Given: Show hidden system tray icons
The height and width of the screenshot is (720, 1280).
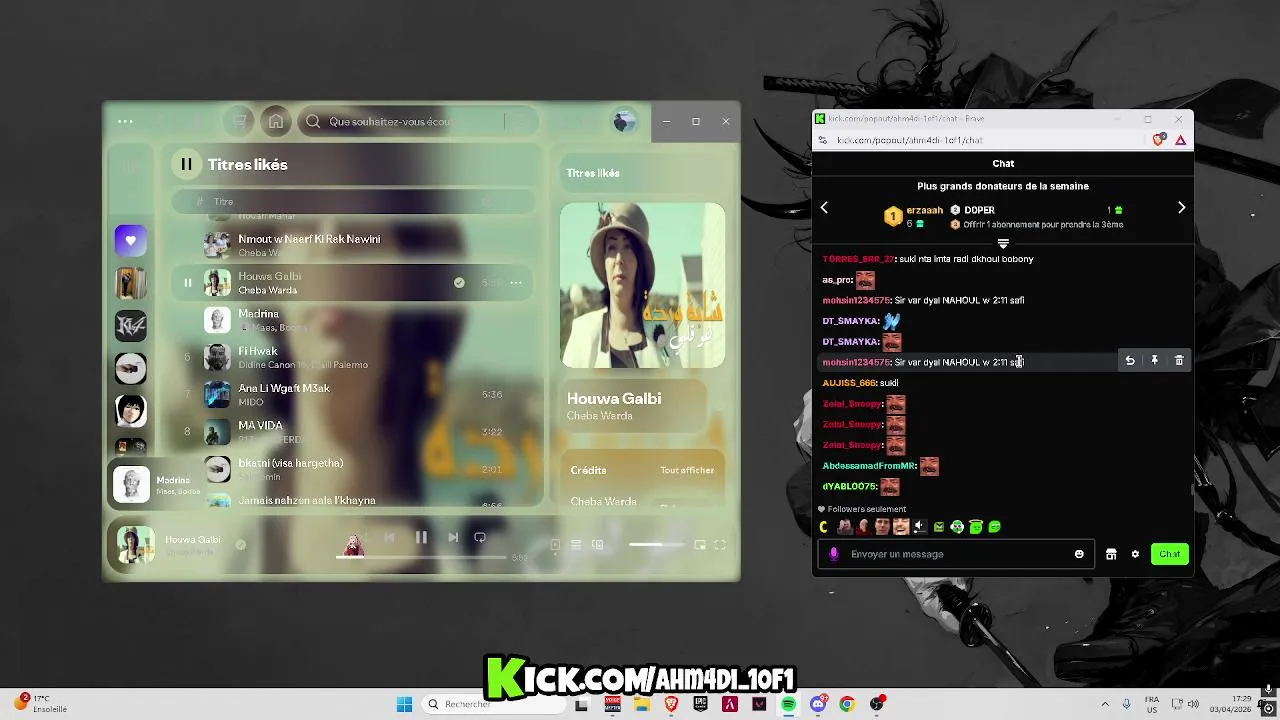Looking at the screenshot, I should click(x=1105, y=704).
